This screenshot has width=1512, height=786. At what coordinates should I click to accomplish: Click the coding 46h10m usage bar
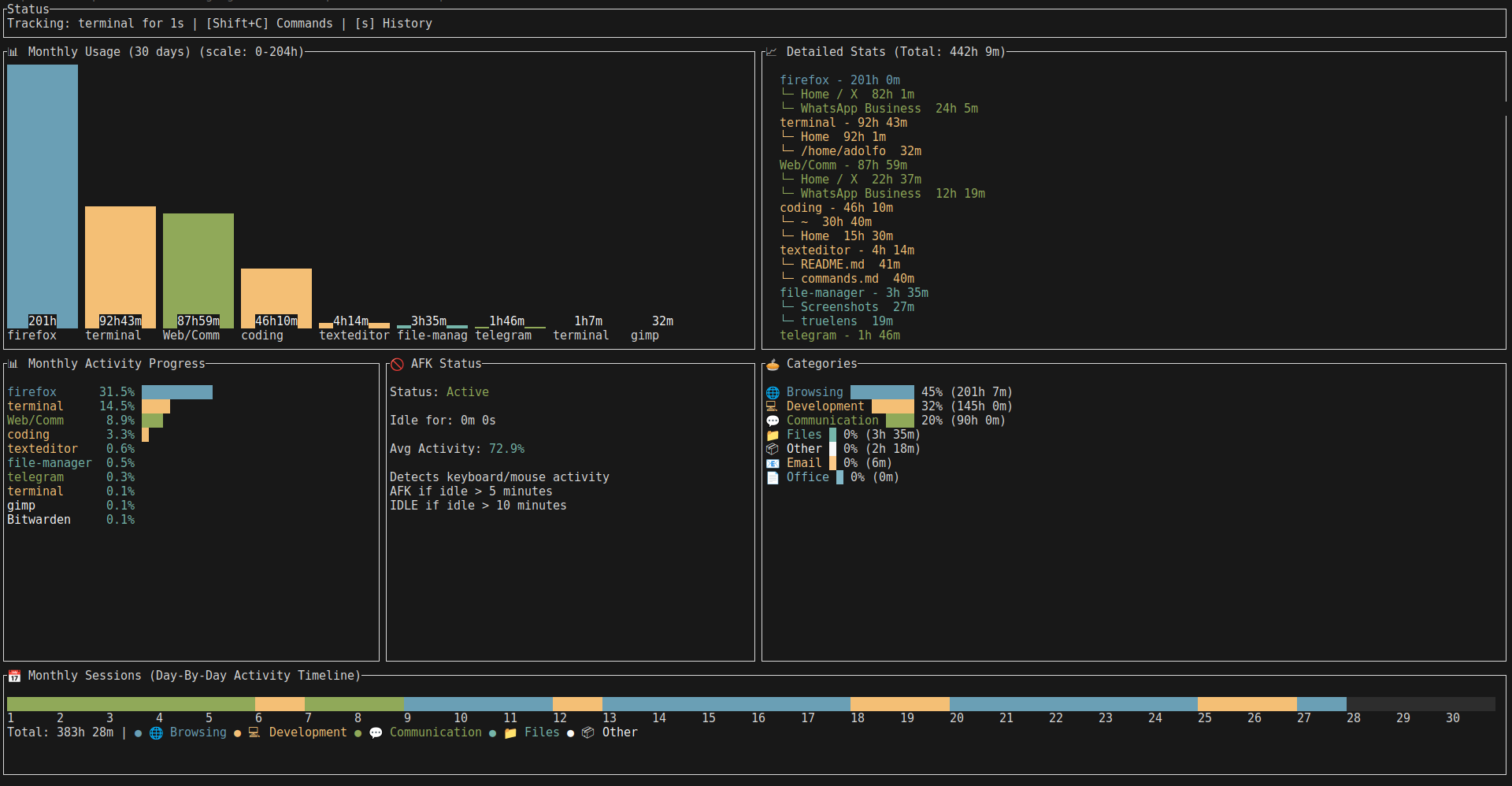[276, 298]
